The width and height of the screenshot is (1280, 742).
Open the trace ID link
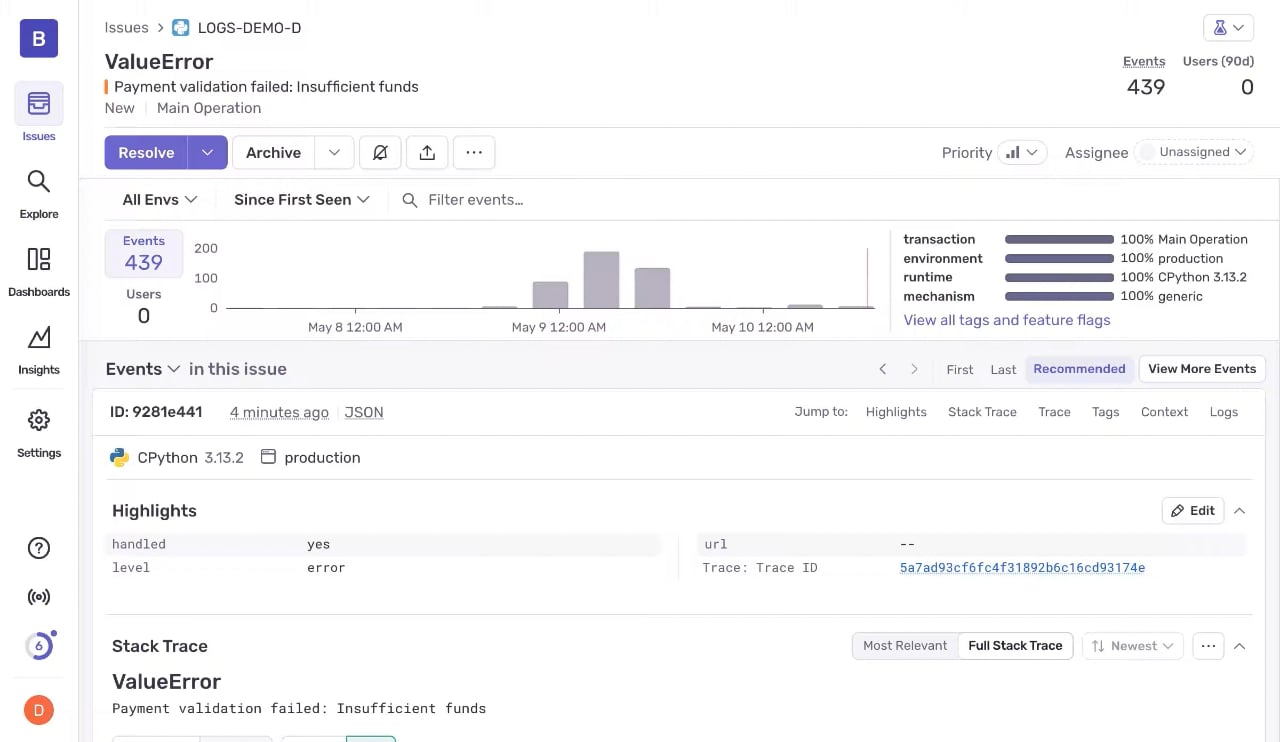(1022, 568)
